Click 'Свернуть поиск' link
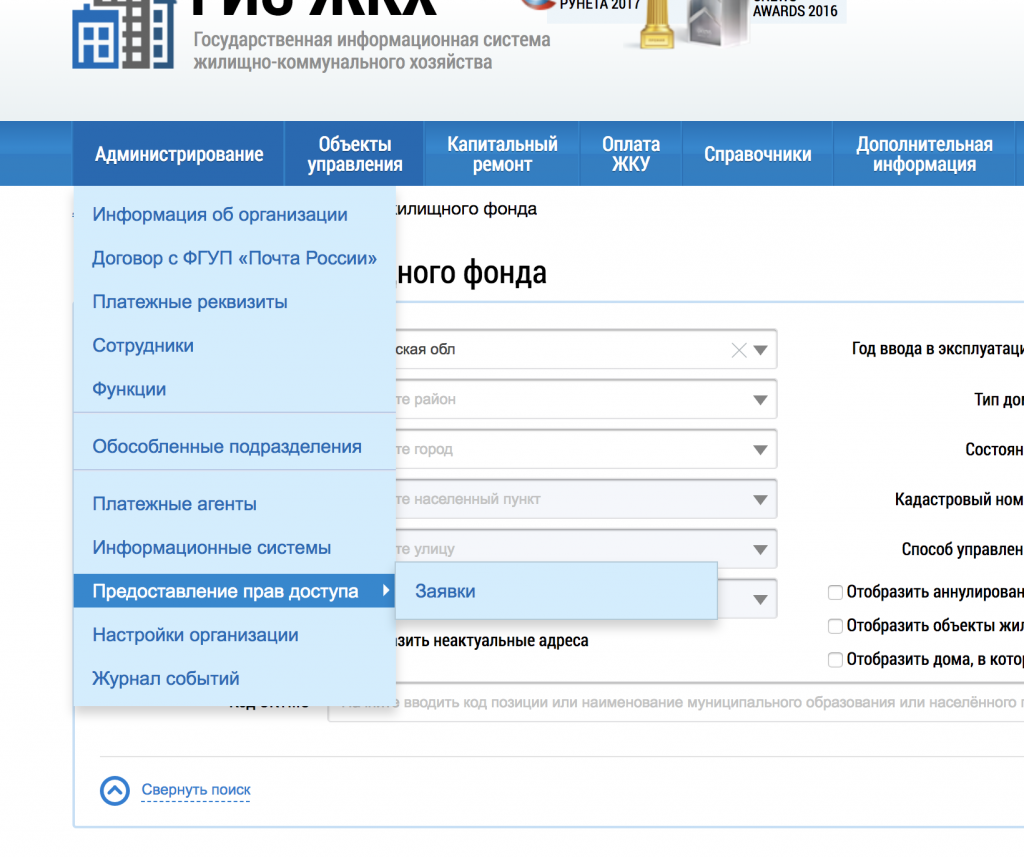 tap(196, 790)
